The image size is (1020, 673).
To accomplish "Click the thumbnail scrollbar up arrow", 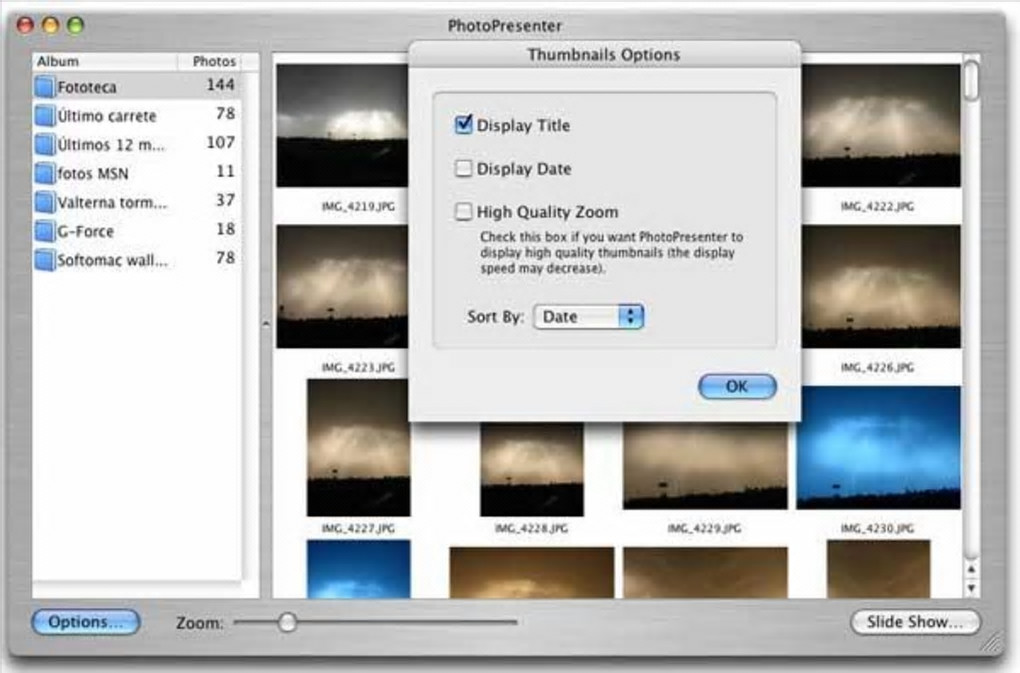I will (x=971, y=569).
